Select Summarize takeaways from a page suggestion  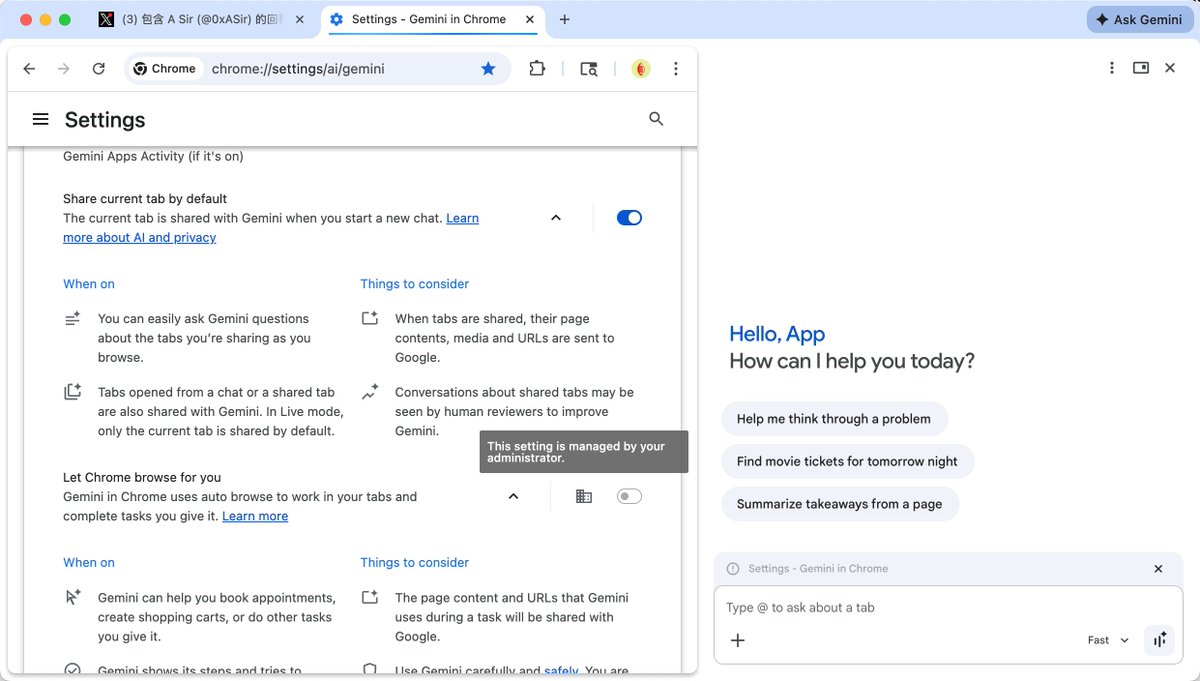pyautogui.click(x=839, y=504)
